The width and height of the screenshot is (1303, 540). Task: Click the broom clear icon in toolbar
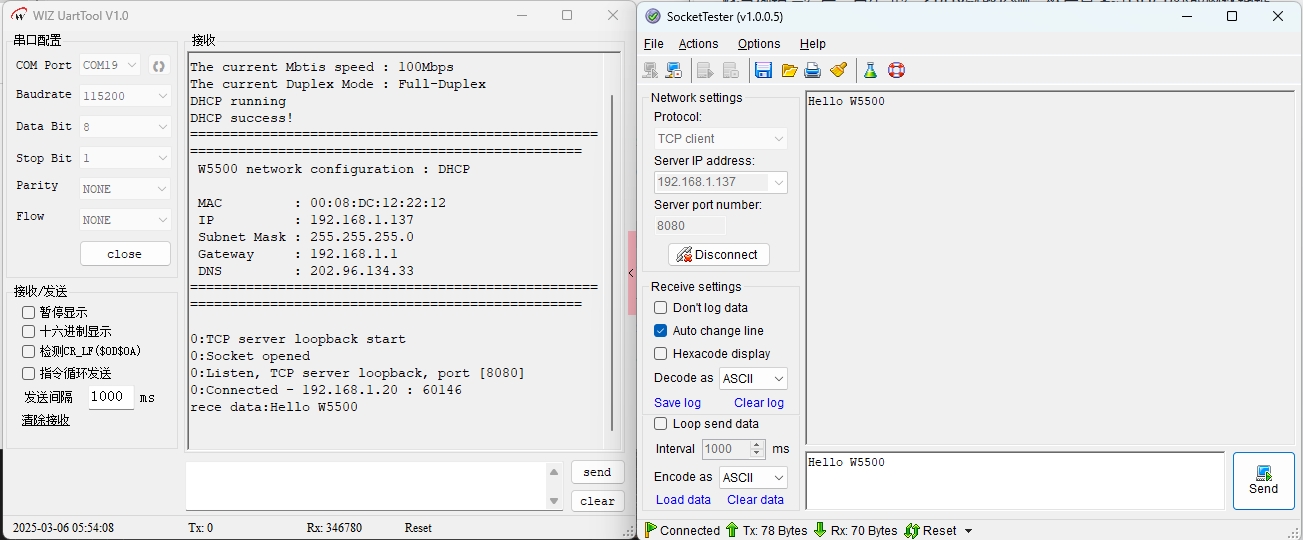(839, 70)
